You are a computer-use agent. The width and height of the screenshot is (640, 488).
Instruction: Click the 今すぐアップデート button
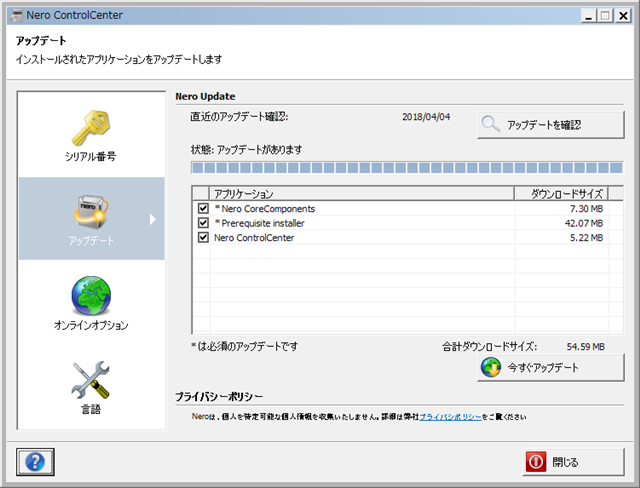[x=551, y=368]
